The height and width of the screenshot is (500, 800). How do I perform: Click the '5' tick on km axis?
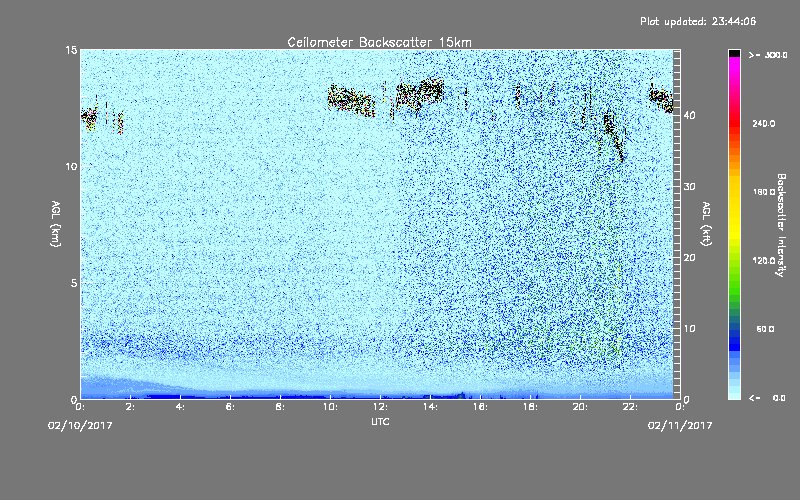point(74,283)
